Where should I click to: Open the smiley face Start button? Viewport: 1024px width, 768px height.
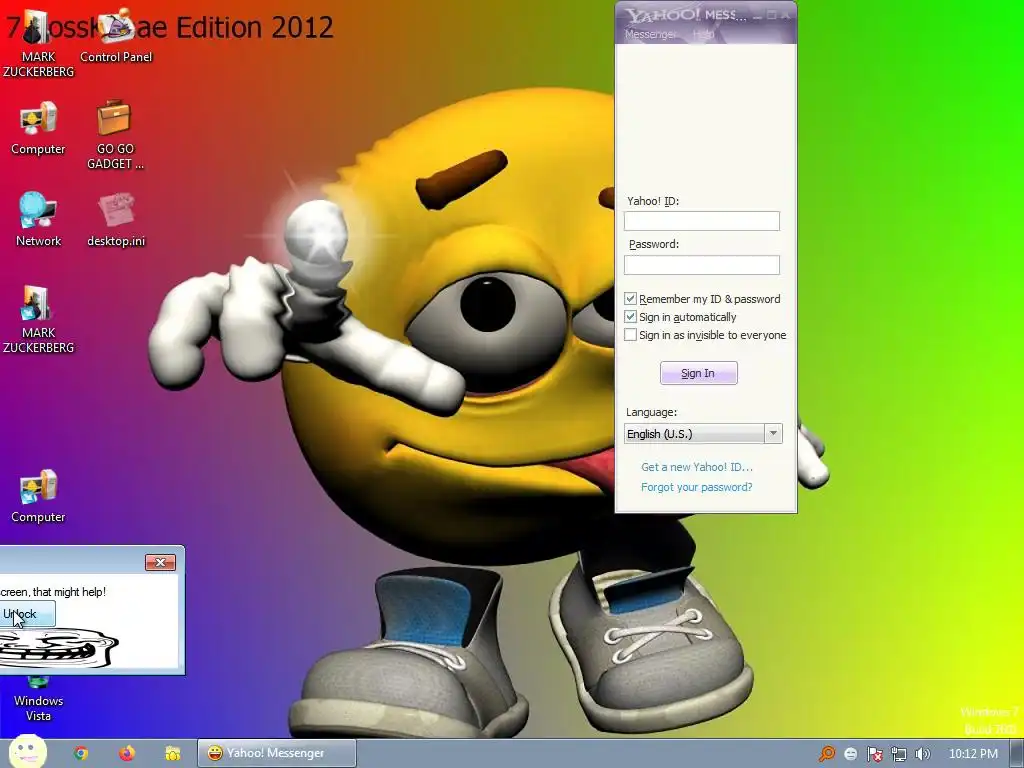27,752
